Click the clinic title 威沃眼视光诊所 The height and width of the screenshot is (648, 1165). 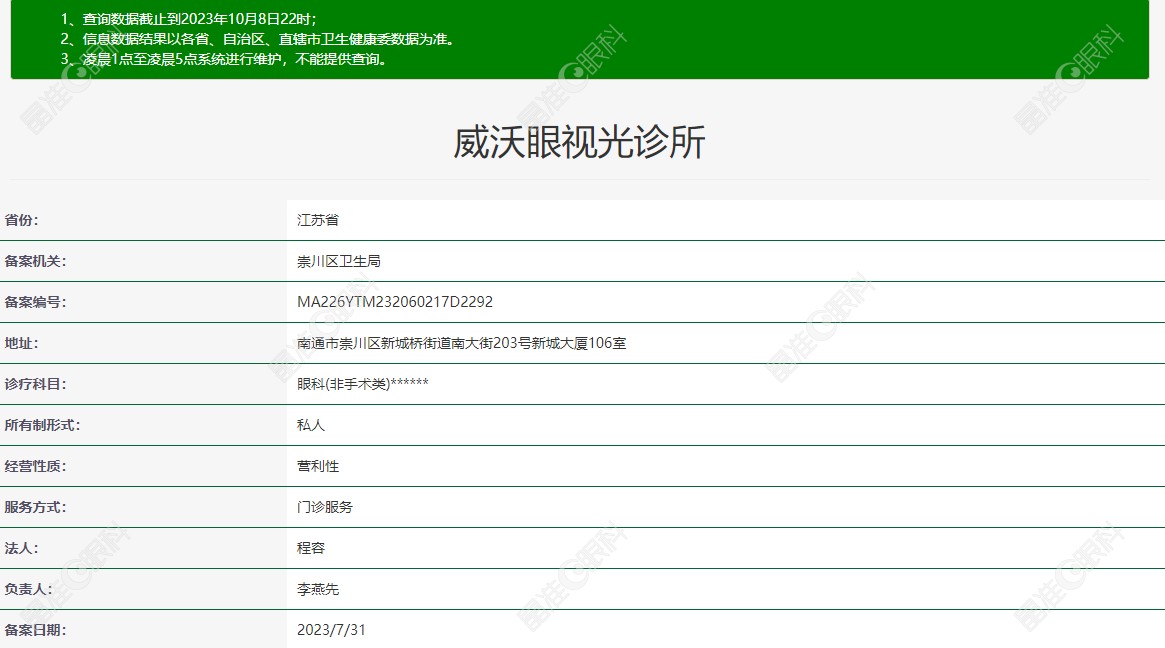click(580, 142)
